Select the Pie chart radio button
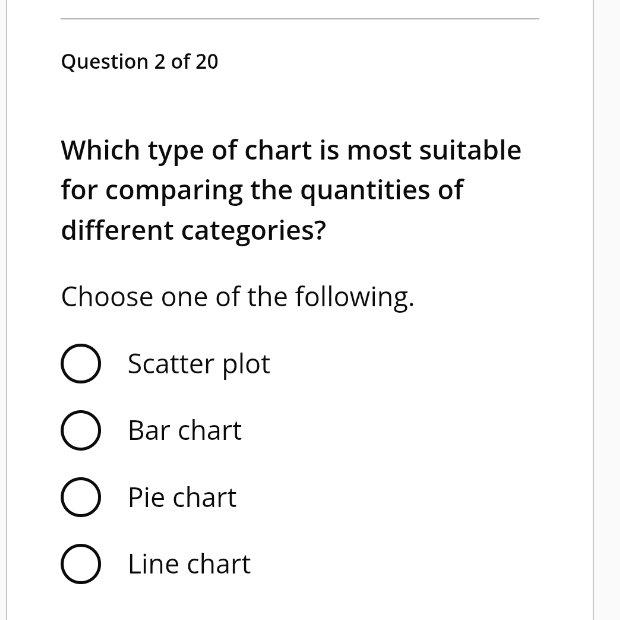The image size is (620, 620). [x=81, y=497]
